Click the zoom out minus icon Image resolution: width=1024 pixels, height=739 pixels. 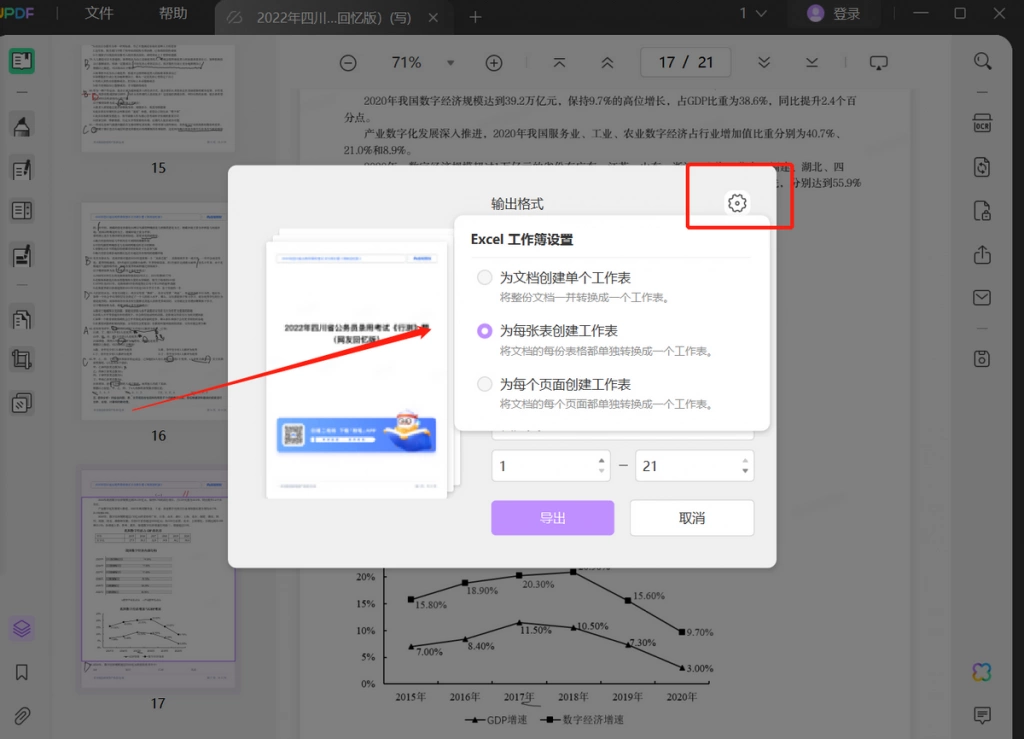tap(348, 63)
